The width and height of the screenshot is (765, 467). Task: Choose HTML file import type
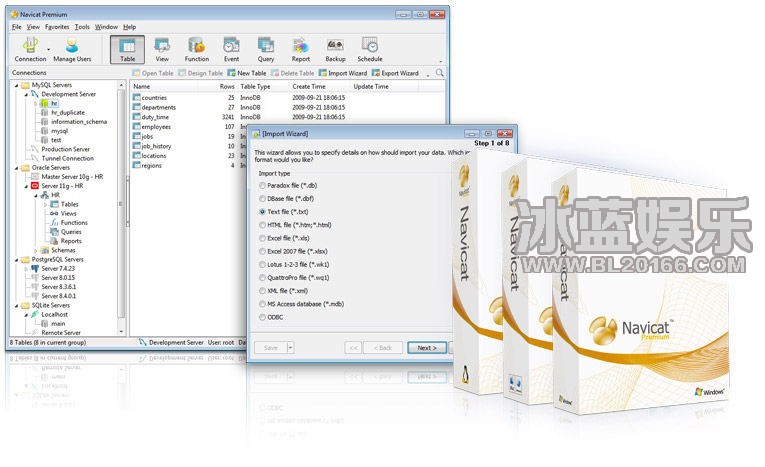(x=295, y=225)
